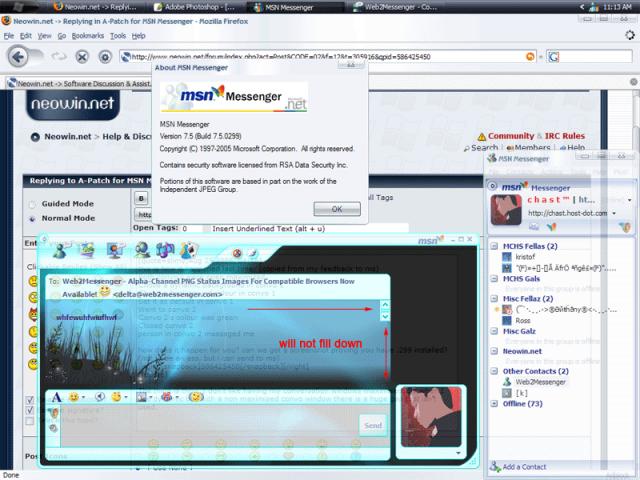Click Block contact icon in chat window
The height and width of the screenshot is (480, 640).
coord(237,253)
